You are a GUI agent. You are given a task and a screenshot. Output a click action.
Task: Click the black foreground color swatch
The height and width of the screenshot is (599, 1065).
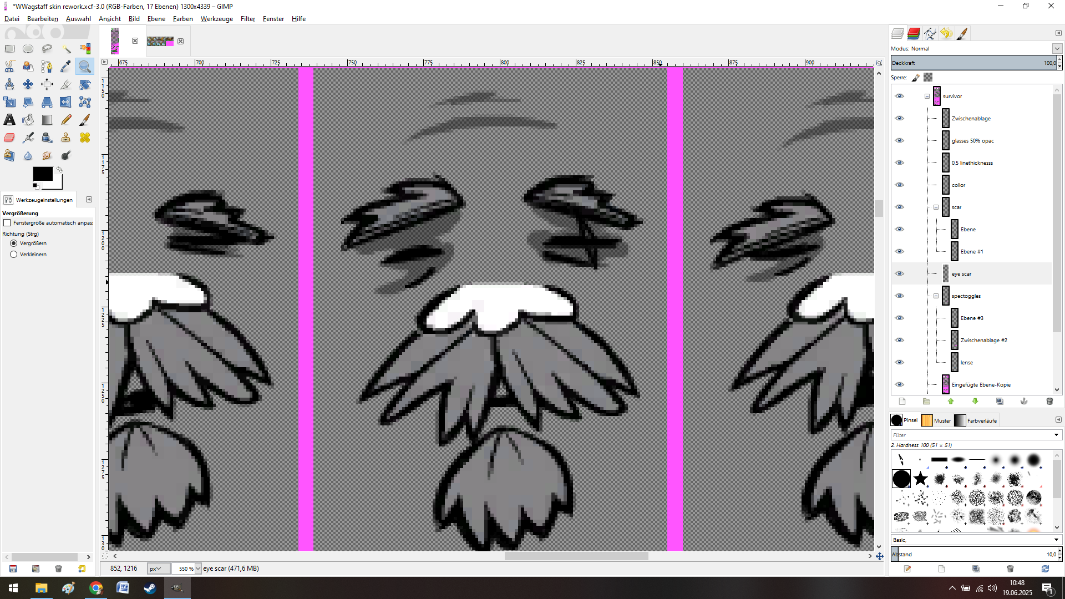point(42,174)
